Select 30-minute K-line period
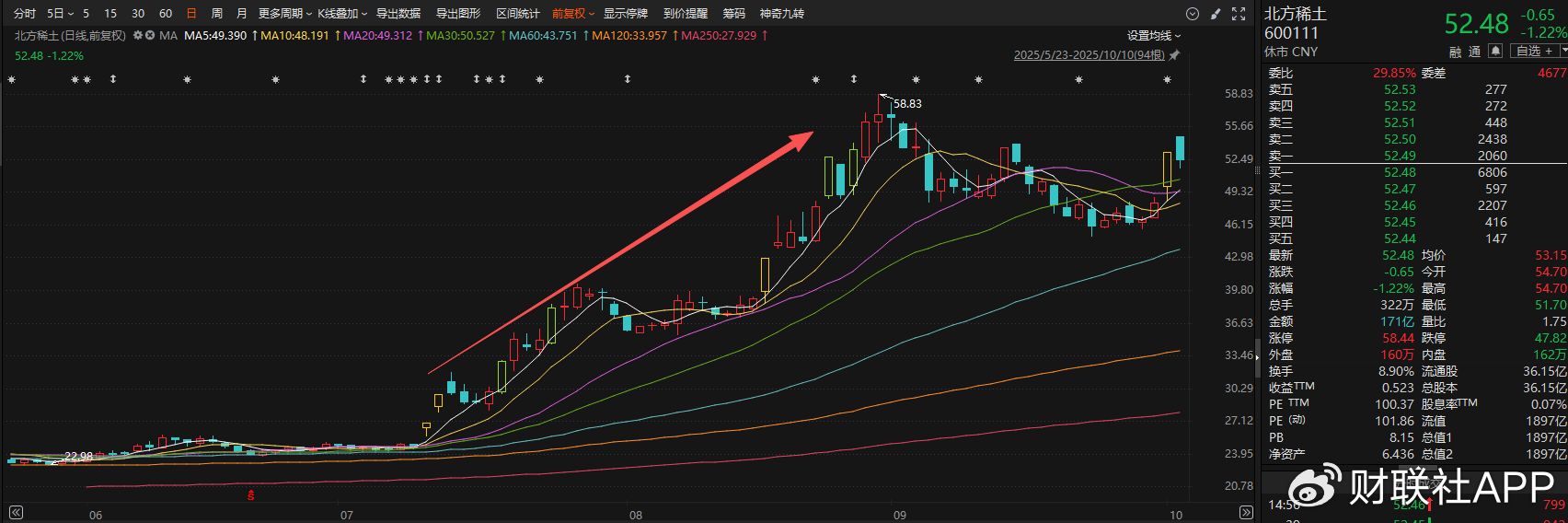This screenshot has width=1568, height=523. pos(138,14)
